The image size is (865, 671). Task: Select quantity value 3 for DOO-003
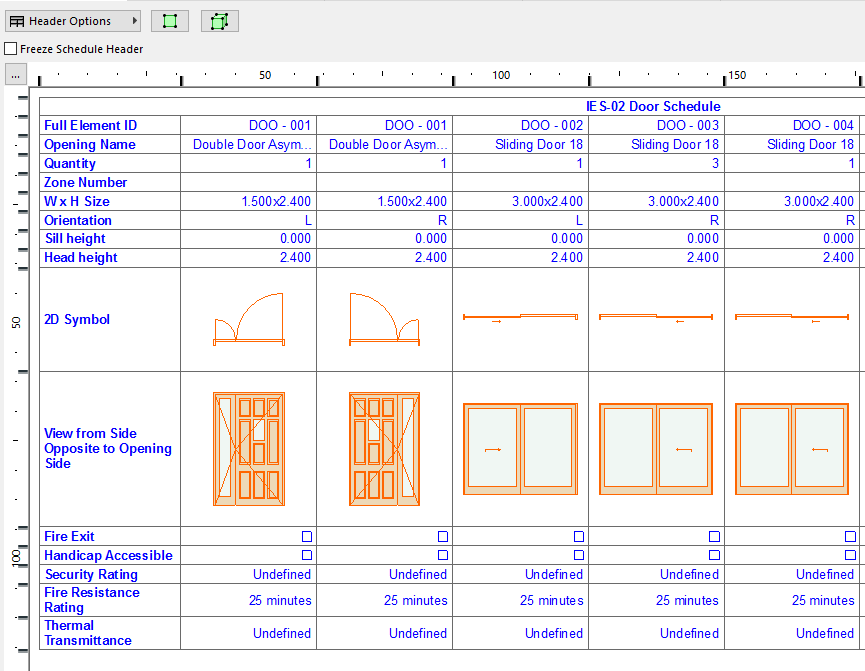pos(656,163)
